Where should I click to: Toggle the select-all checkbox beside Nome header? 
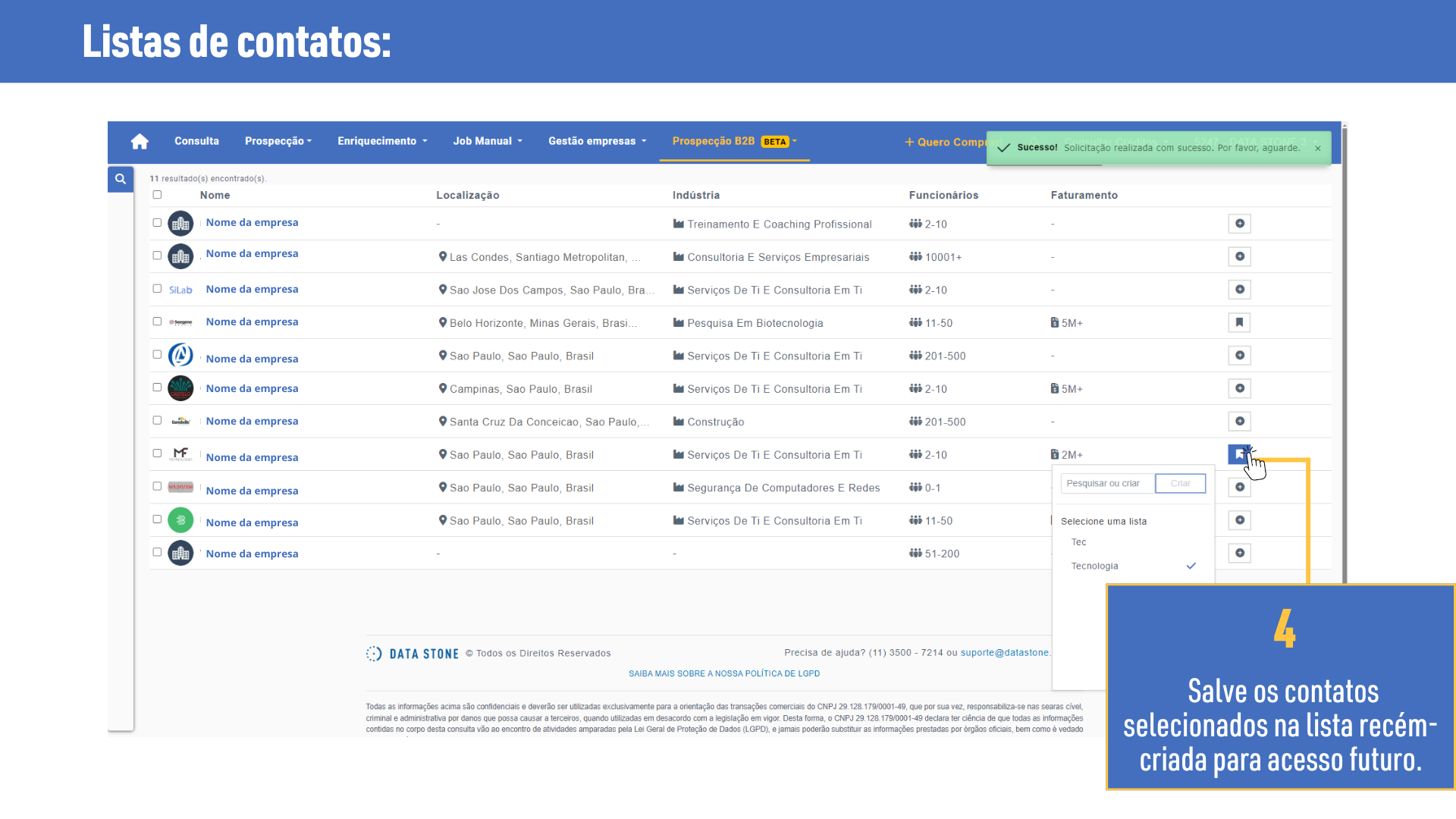click(157, 195)
